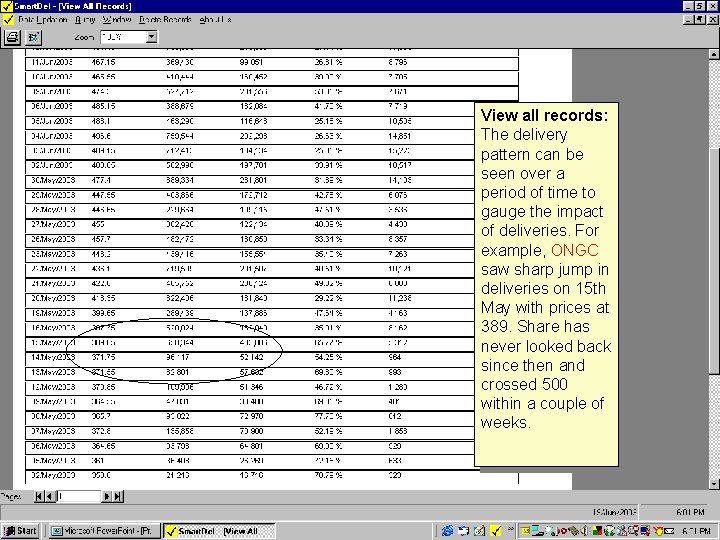Click the price cell 467.15

(x=103, y=62)
